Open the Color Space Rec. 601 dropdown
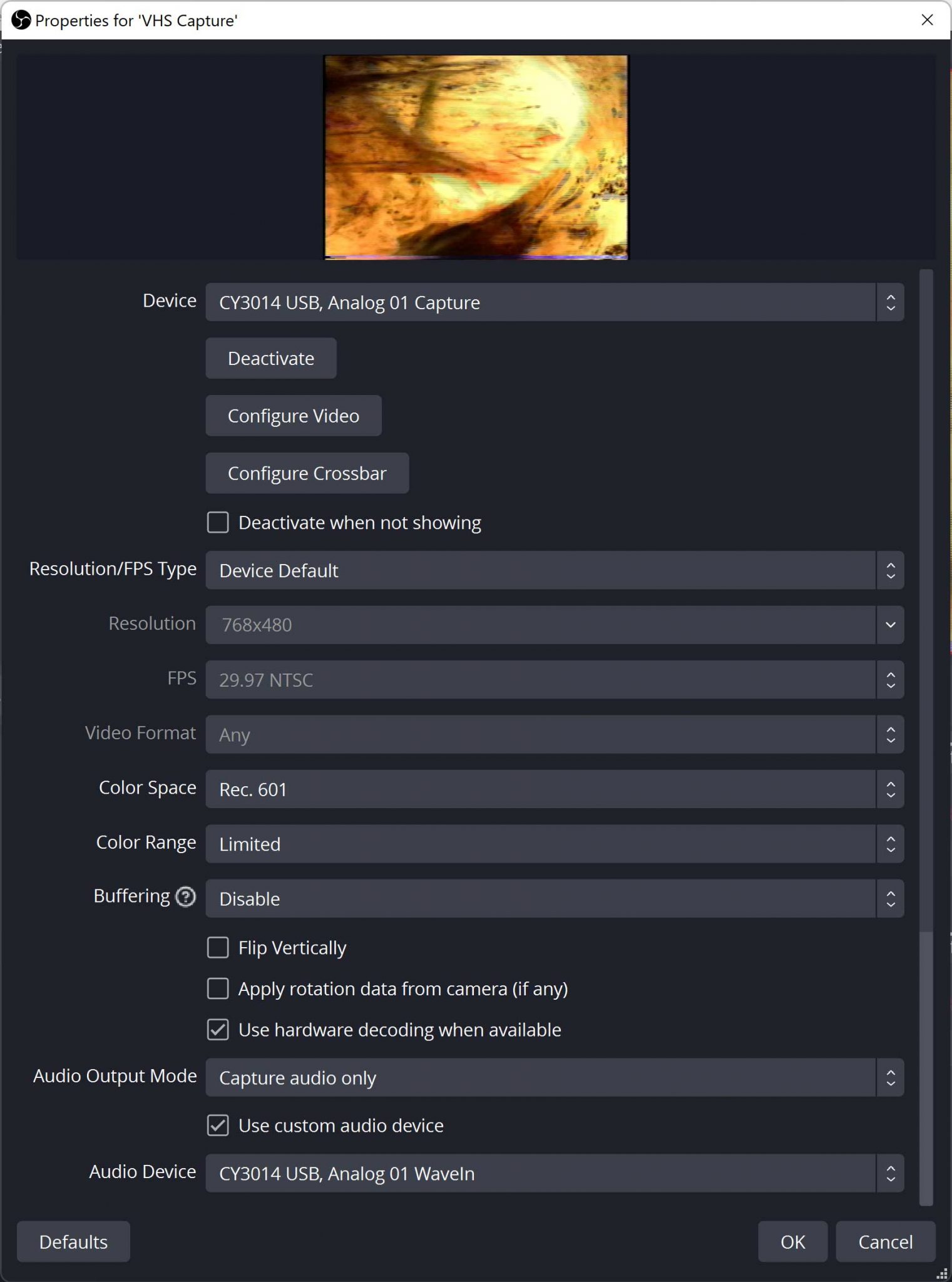The image size is (952, 1282). point(554,789)
